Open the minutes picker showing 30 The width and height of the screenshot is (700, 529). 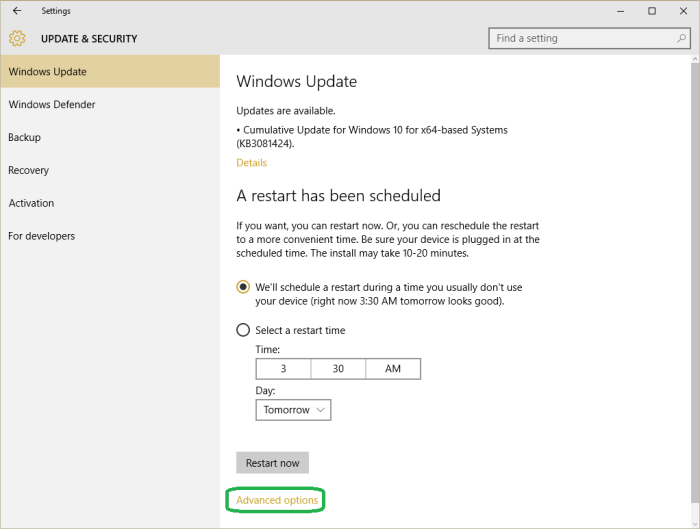pyautogui.click(x=338, y=369)
